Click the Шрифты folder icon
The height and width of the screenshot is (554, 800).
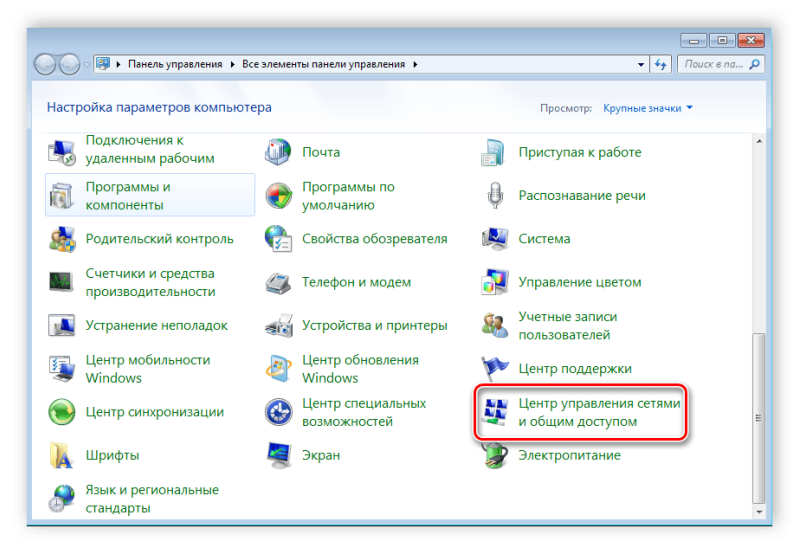tap(62, 455)
